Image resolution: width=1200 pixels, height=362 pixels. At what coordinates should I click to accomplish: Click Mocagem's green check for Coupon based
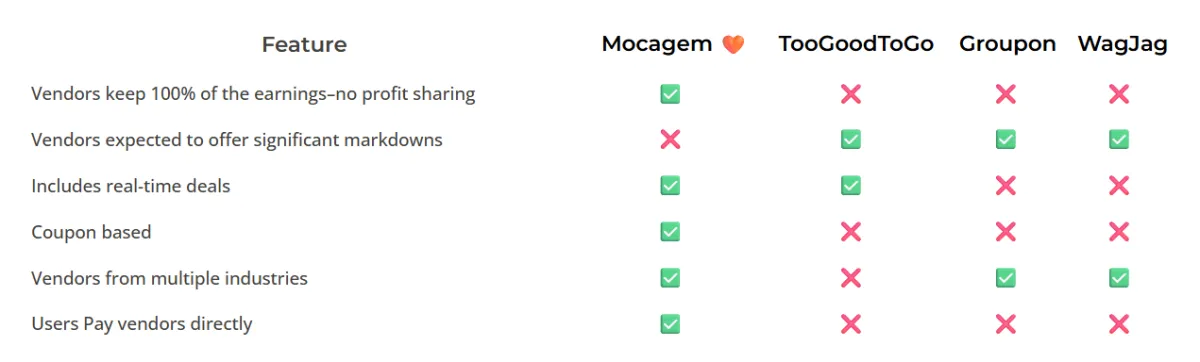click(670, 232)
